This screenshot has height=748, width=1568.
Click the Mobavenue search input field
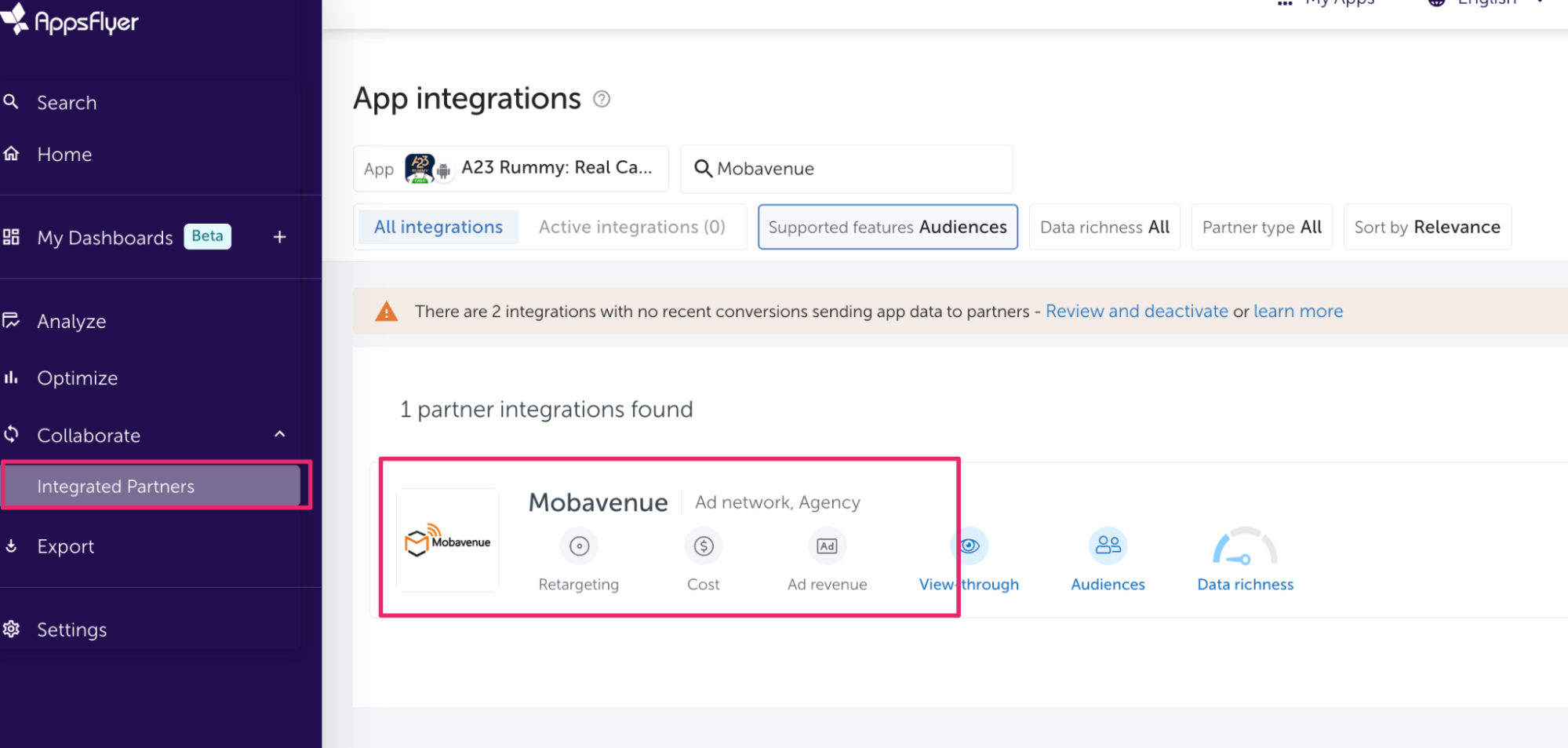[855, 169]
